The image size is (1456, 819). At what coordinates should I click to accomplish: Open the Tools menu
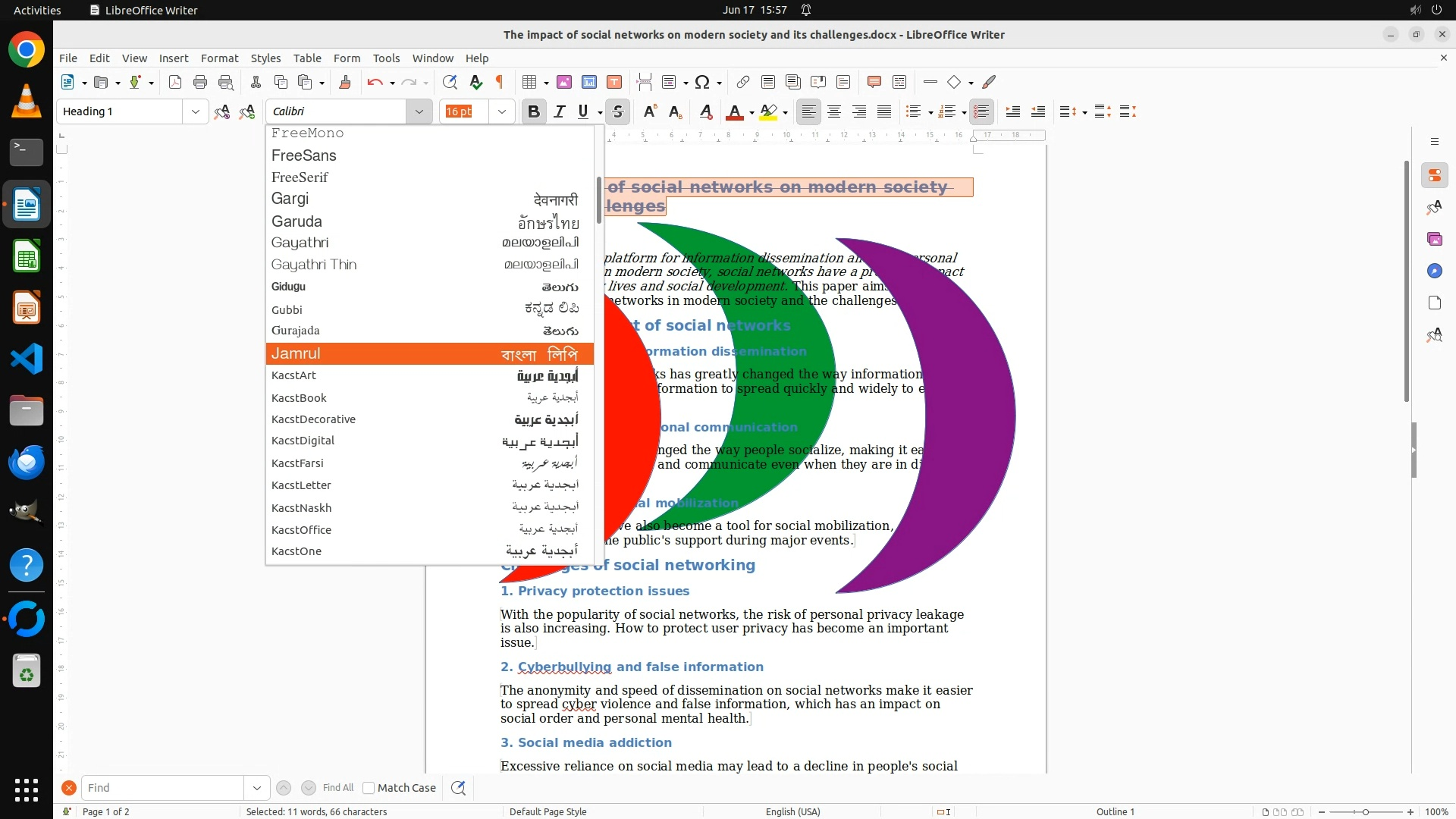pyautogui.click(x=386, y=58)
